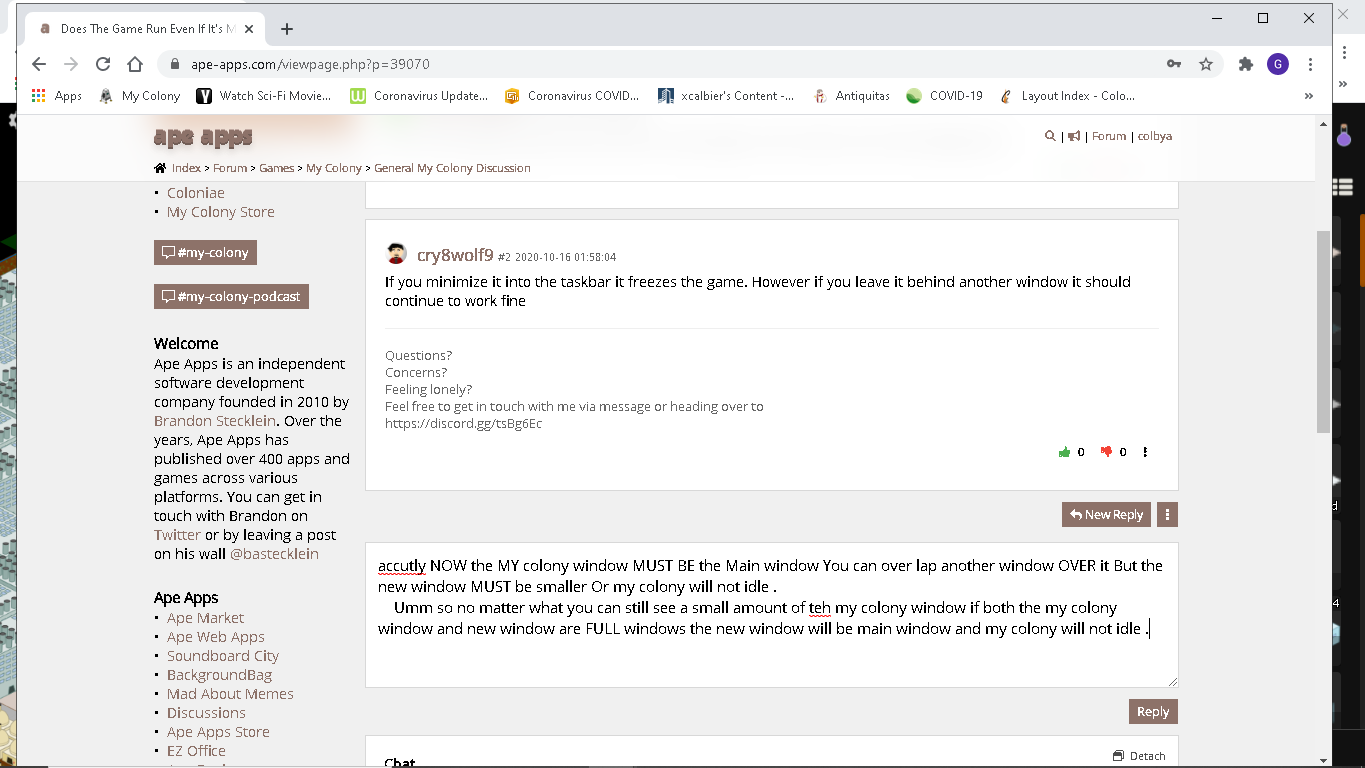Show more bookmarks via the chevron

[1309, 96]
